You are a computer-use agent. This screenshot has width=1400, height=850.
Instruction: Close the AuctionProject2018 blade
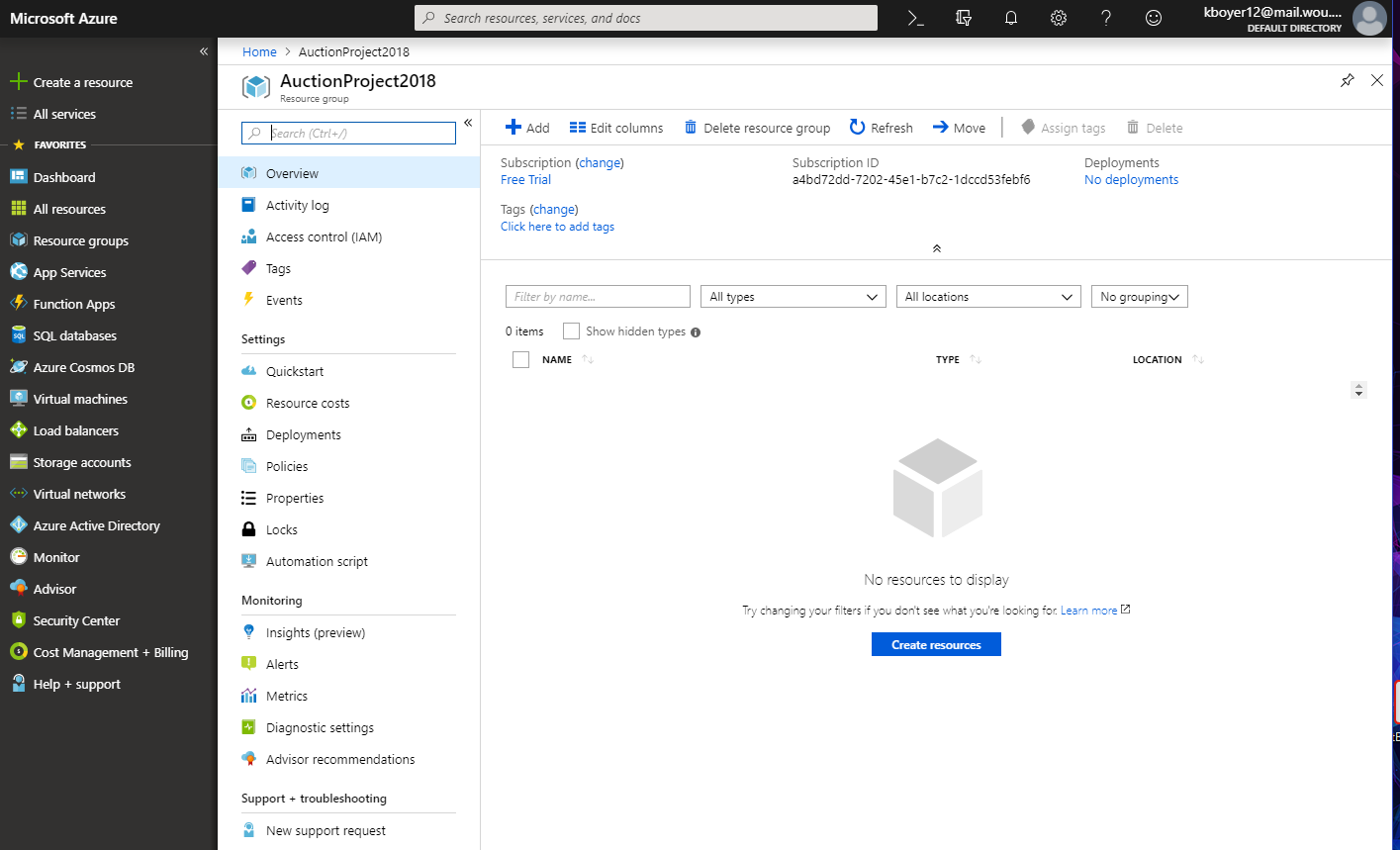point(1377,80)
